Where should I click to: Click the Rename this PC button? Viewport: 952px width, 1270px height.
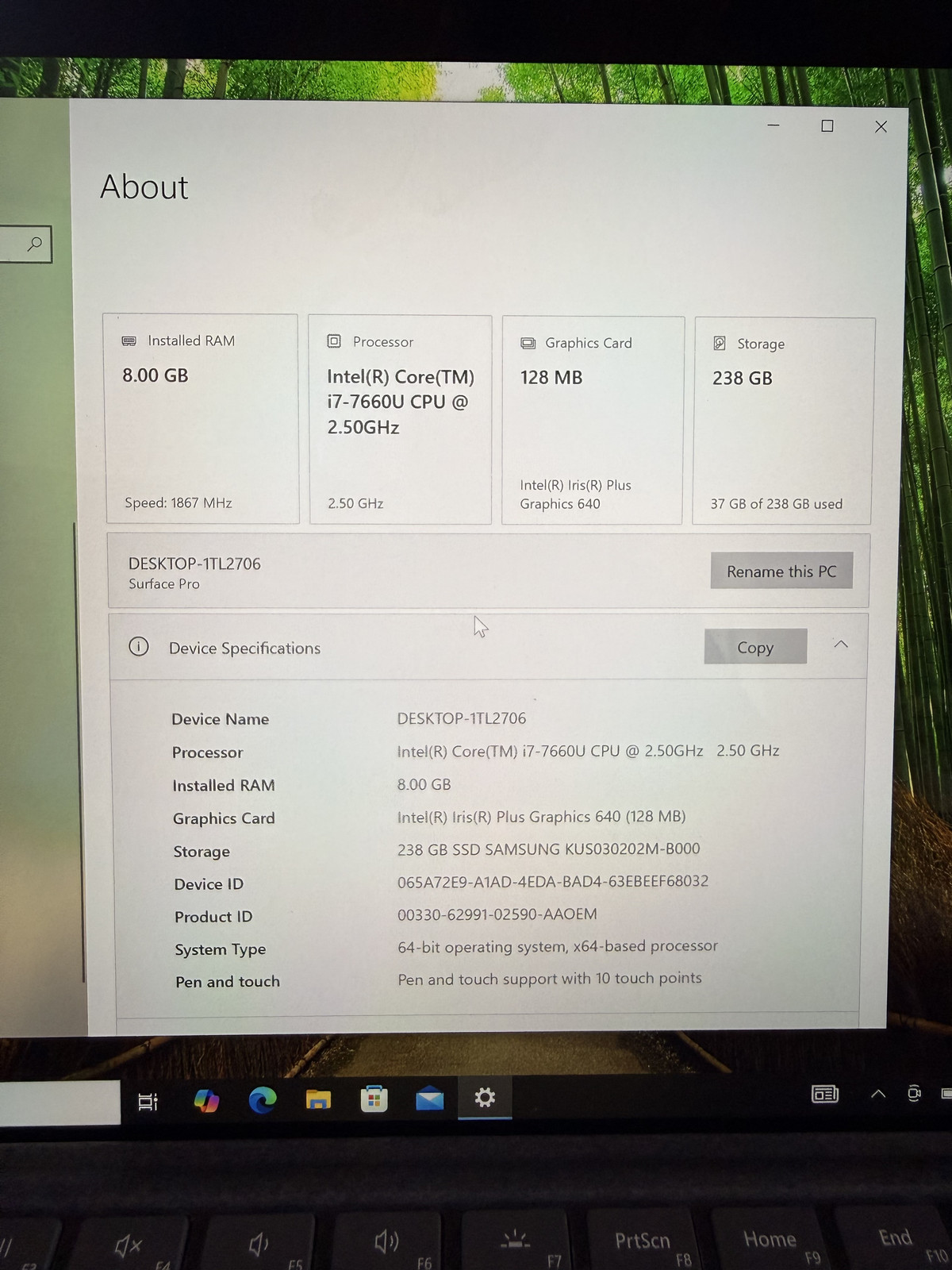coord(781,571)
